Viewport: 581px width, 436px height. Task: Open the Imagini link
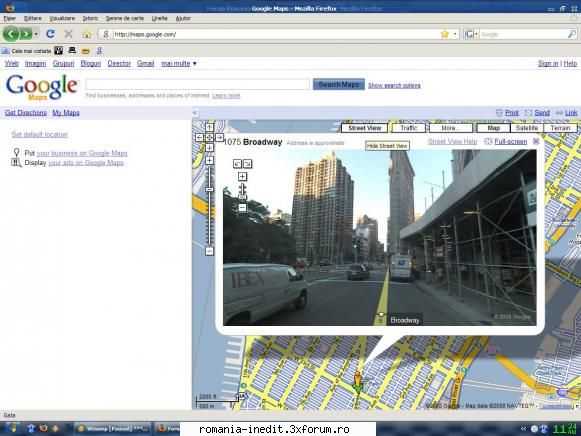[36, 63]
